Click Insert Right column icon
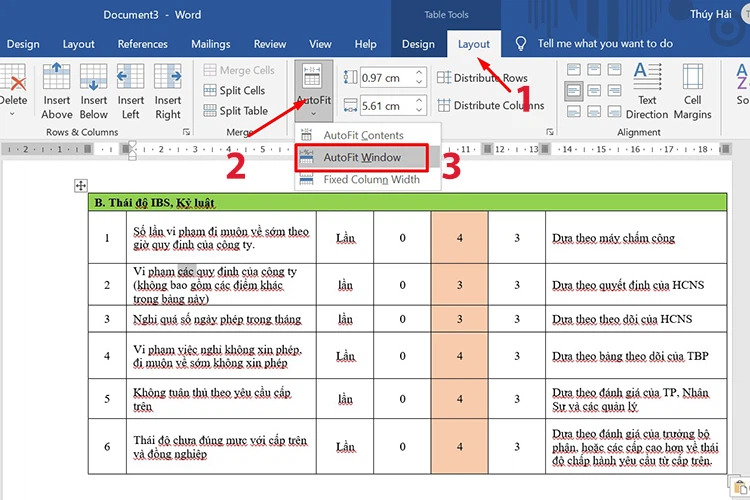 pos(167,77)
